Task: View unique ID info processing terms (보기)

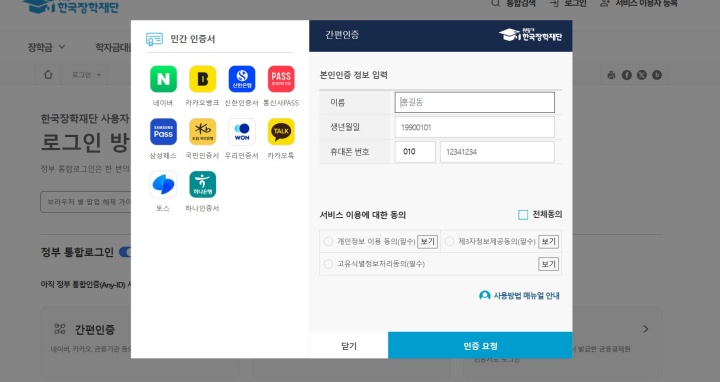Action: click(549, 264)
